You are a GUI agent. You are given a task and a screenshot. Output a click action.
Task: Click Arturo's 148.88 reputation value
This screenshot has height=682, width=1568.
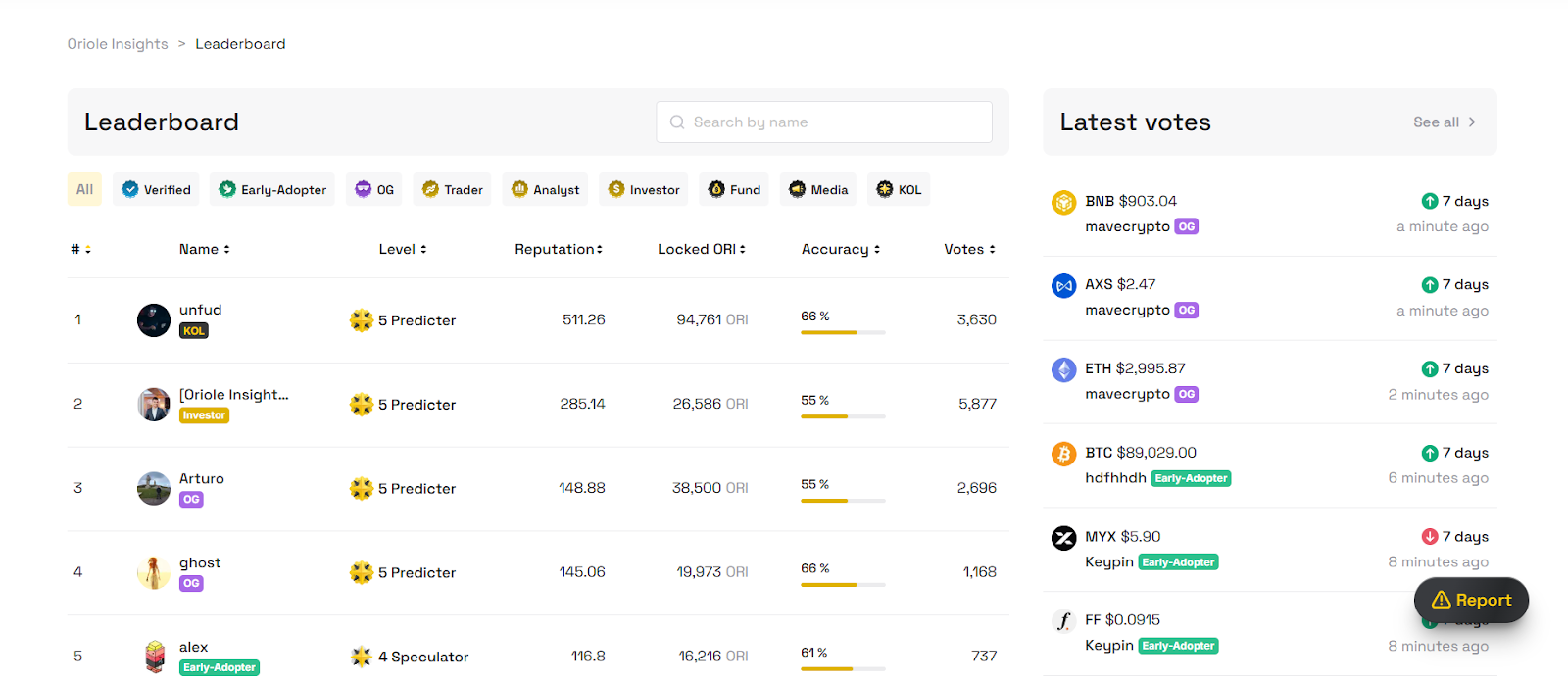[x=582, y=488]
